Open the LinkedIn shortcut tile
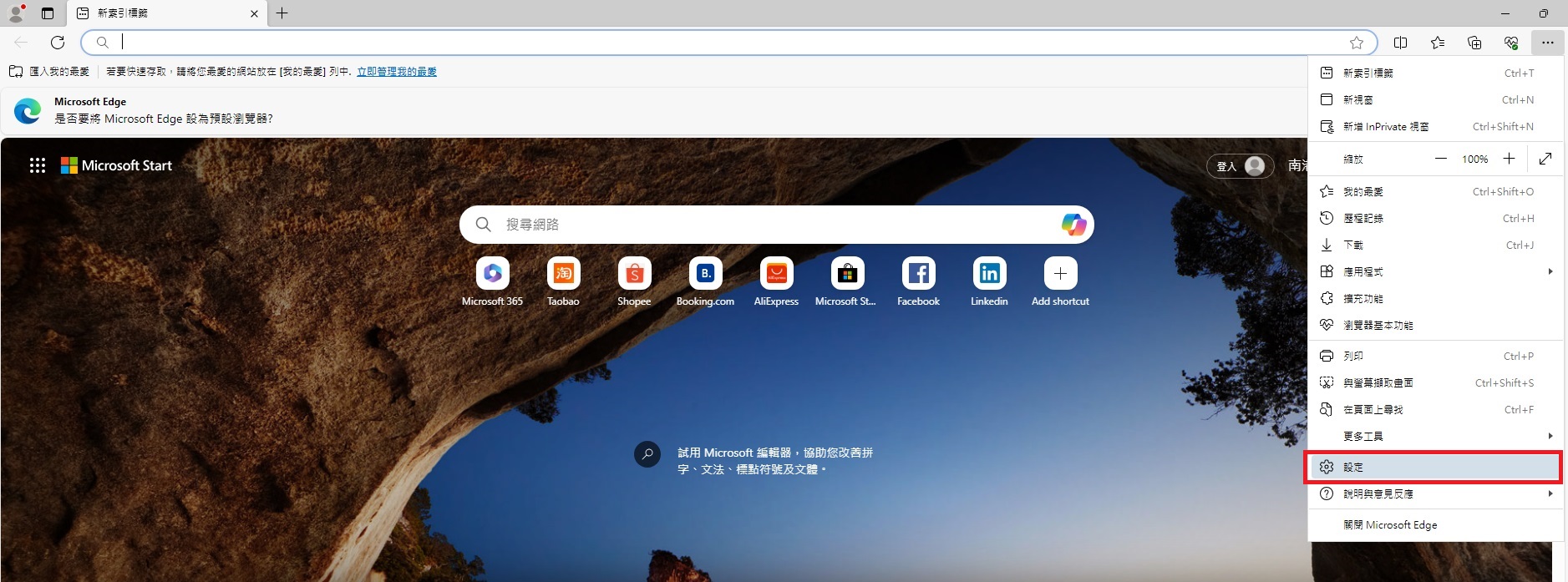1568x582 pixels. pyautogui.click(x=989, y=274)
